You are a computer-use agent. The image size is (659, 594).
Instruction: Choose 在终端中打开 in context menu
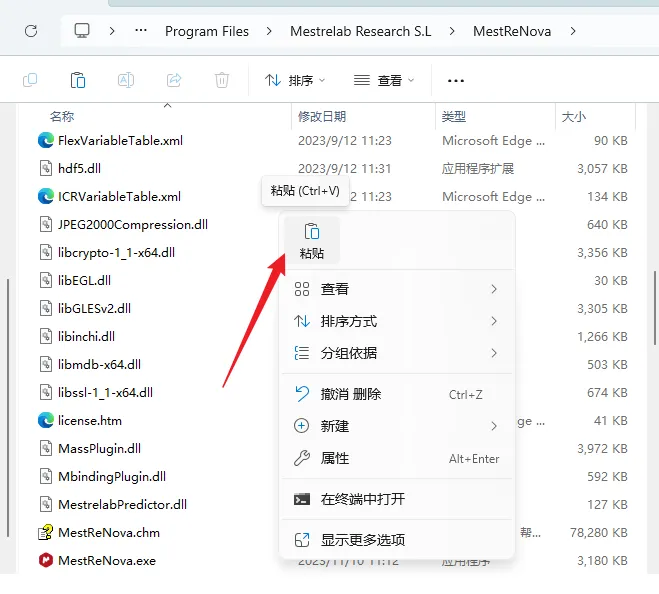pyautogui.click(x=397, y=499)
